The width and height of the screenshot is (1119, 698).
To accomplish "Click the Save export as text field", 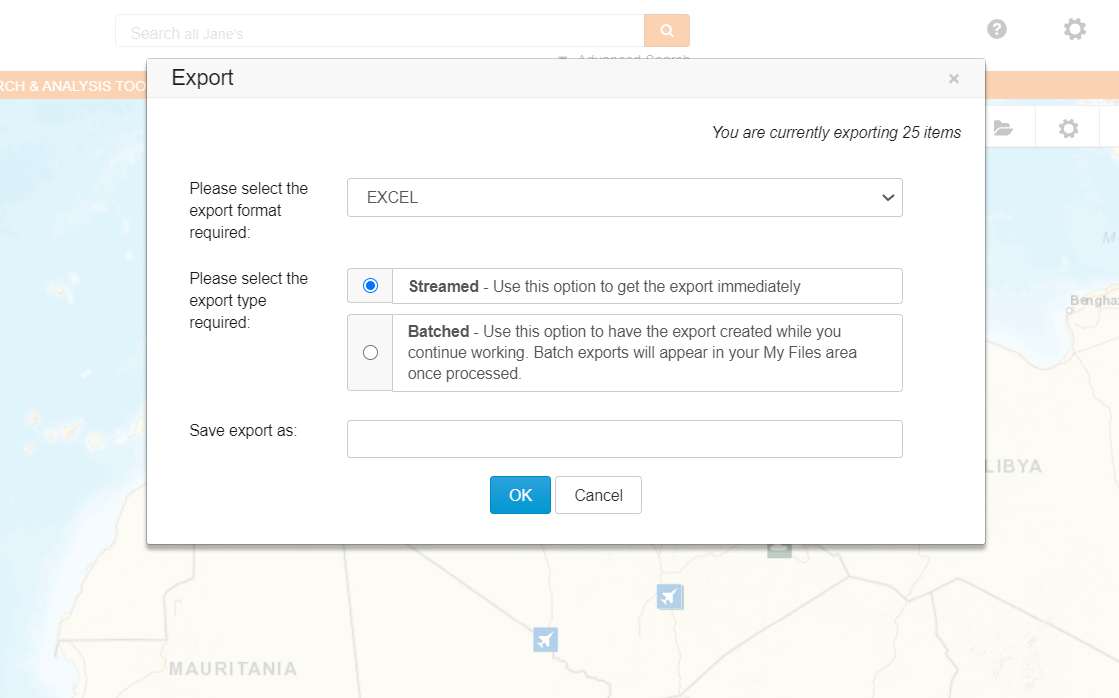I will pyautogui.click(x=624, y=439).
